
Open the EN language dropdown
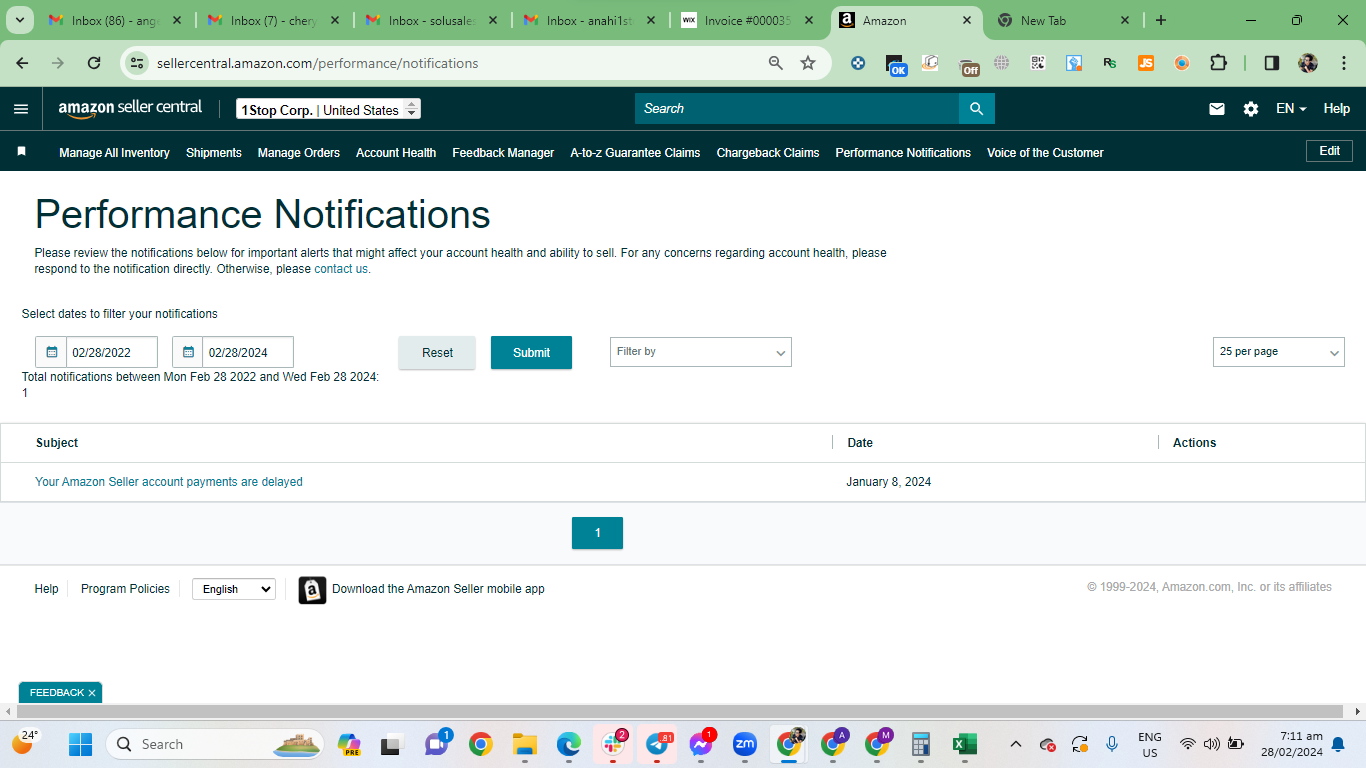pyautogui.click(x=1291, y=109)
